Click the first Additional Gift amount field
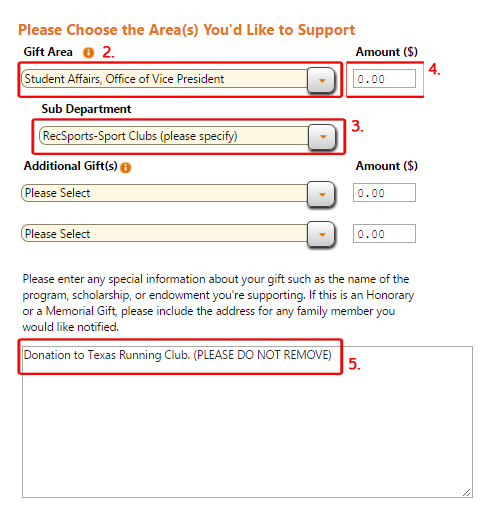The width and height of the screenshot is (496, 526). (x=384, y=193)
